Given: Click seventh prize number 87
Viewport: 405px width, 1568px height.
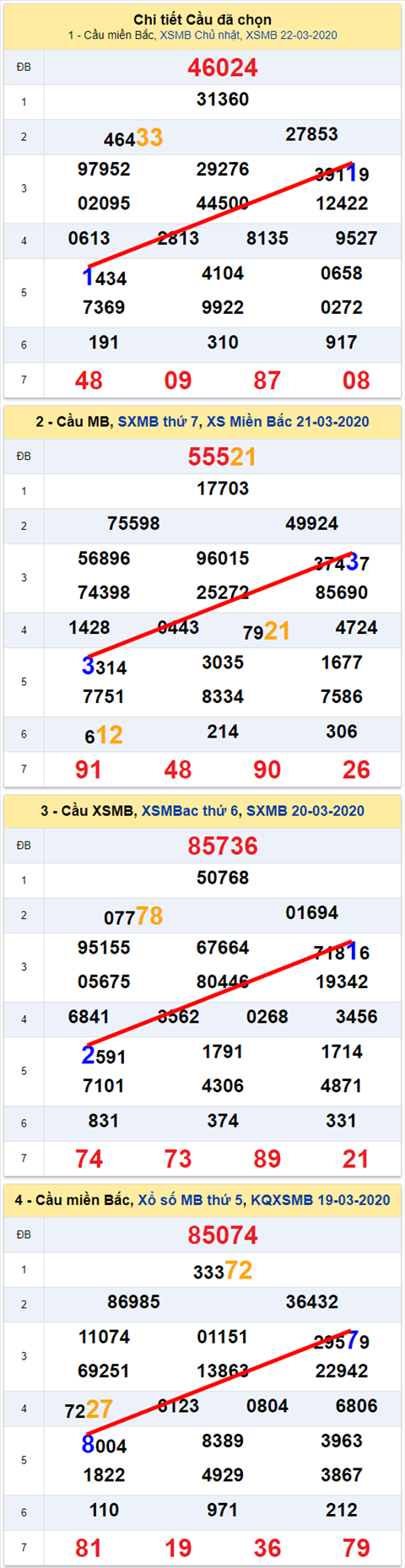Looking at the screenshot, I should click(267, 381).
